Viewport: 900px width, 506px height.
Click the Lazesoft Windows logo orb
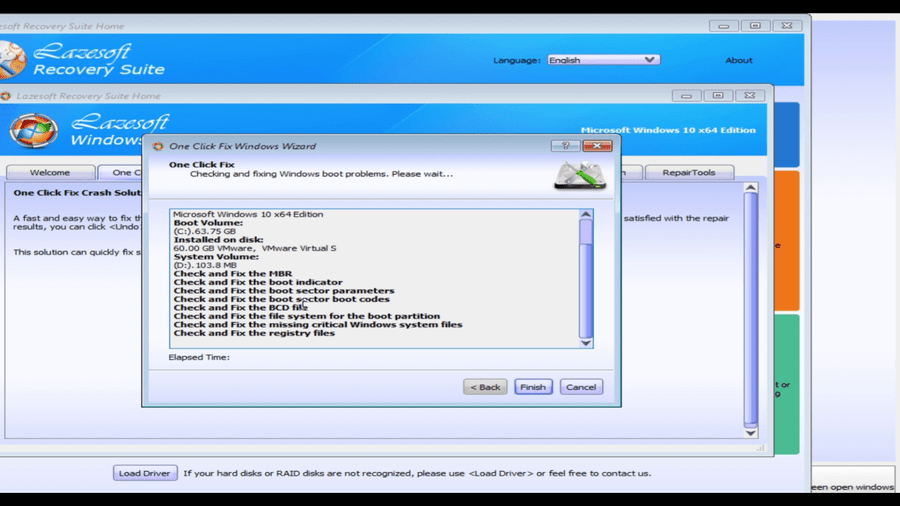pyautogui.click(x=33, y=130)
